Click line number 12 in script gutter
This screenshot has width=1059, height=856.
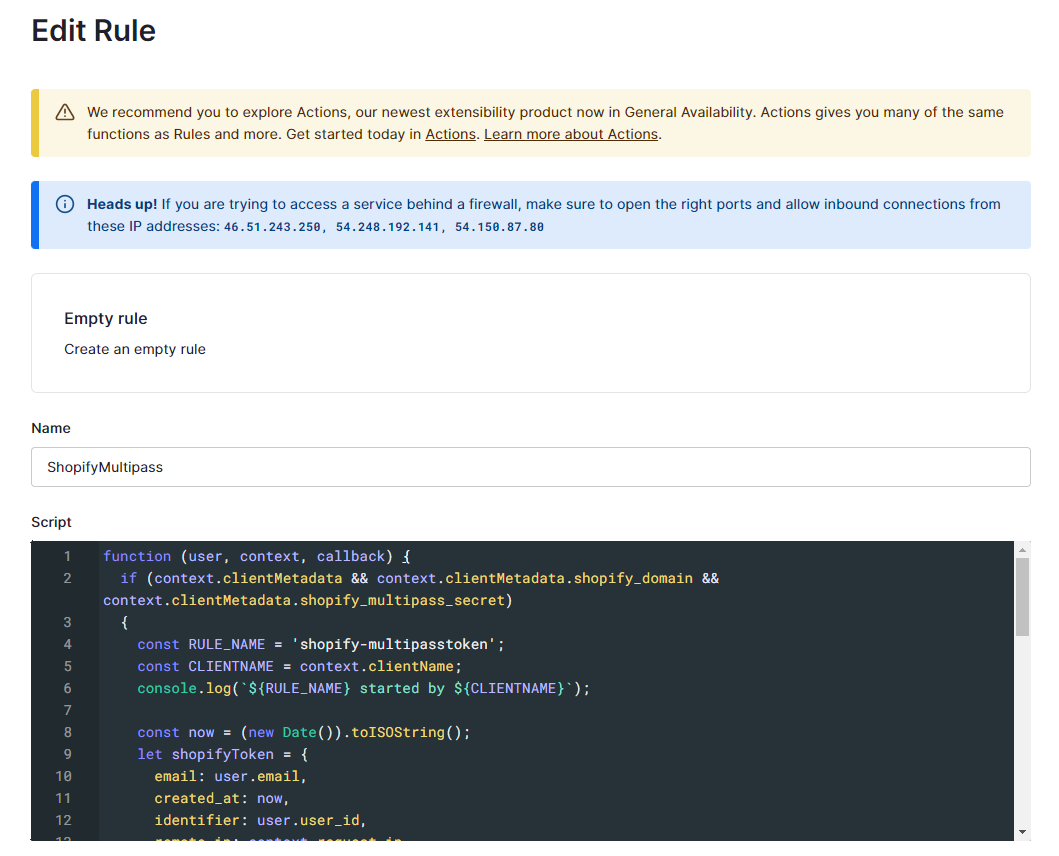click(x=63, y=820)
